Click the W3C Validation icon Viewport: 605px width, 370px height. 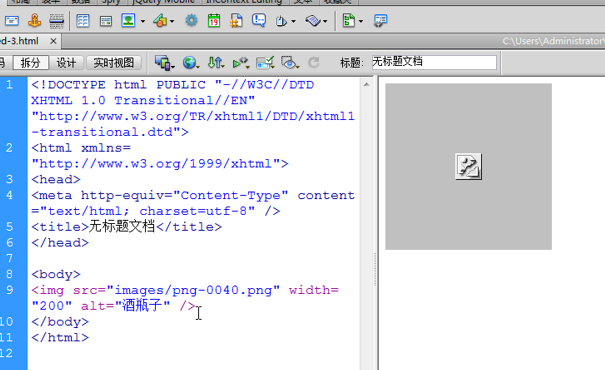[241, 63]
